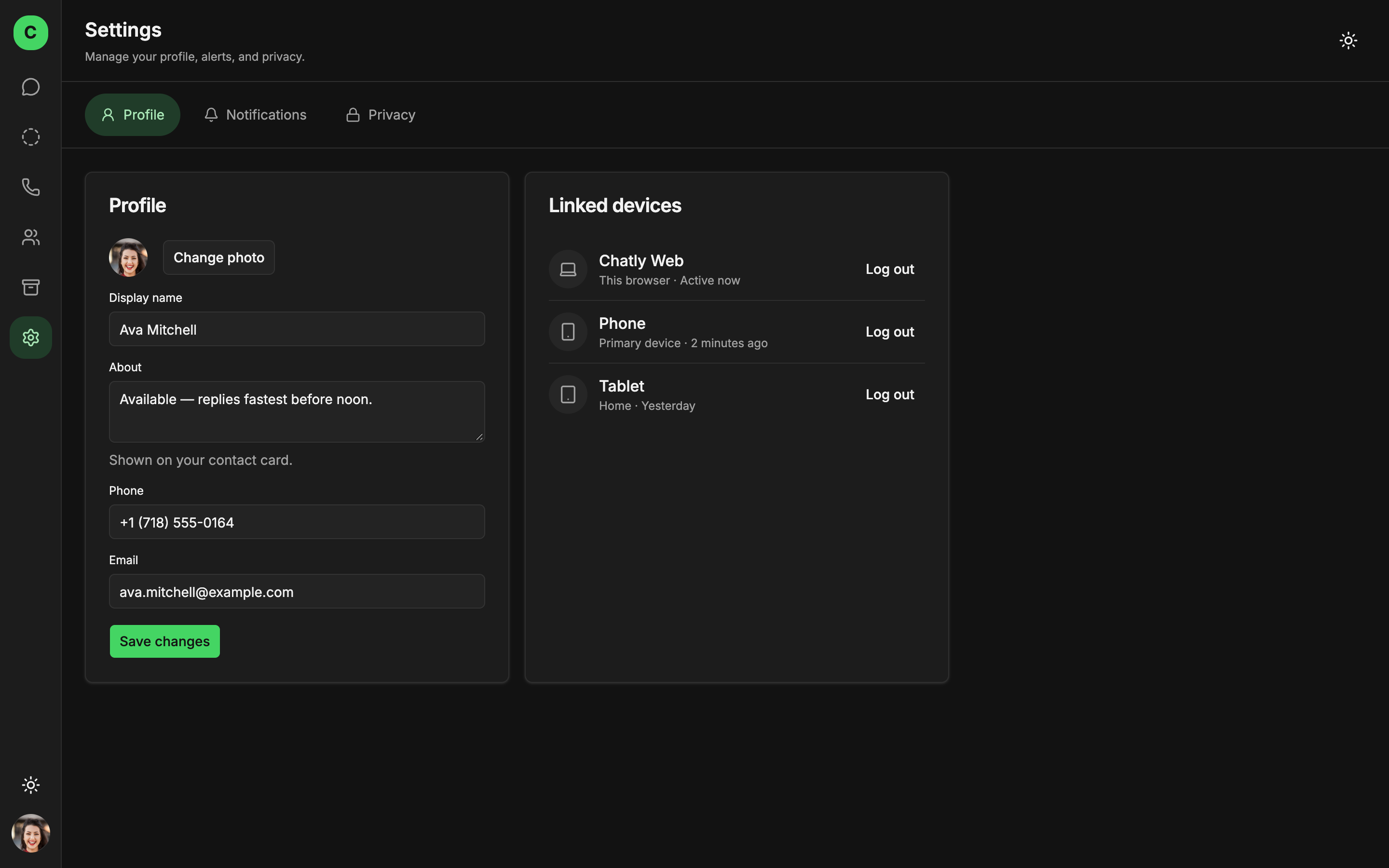1389x868 pixels.
Task: Open the Archive box icon
Action: click(30, 287)
